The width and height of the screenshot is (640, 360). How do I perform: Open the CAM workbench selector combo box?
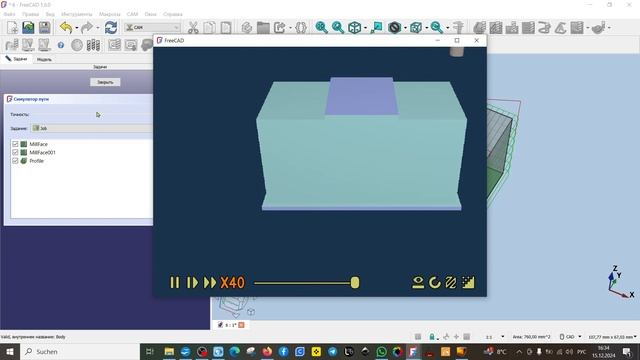152,27
